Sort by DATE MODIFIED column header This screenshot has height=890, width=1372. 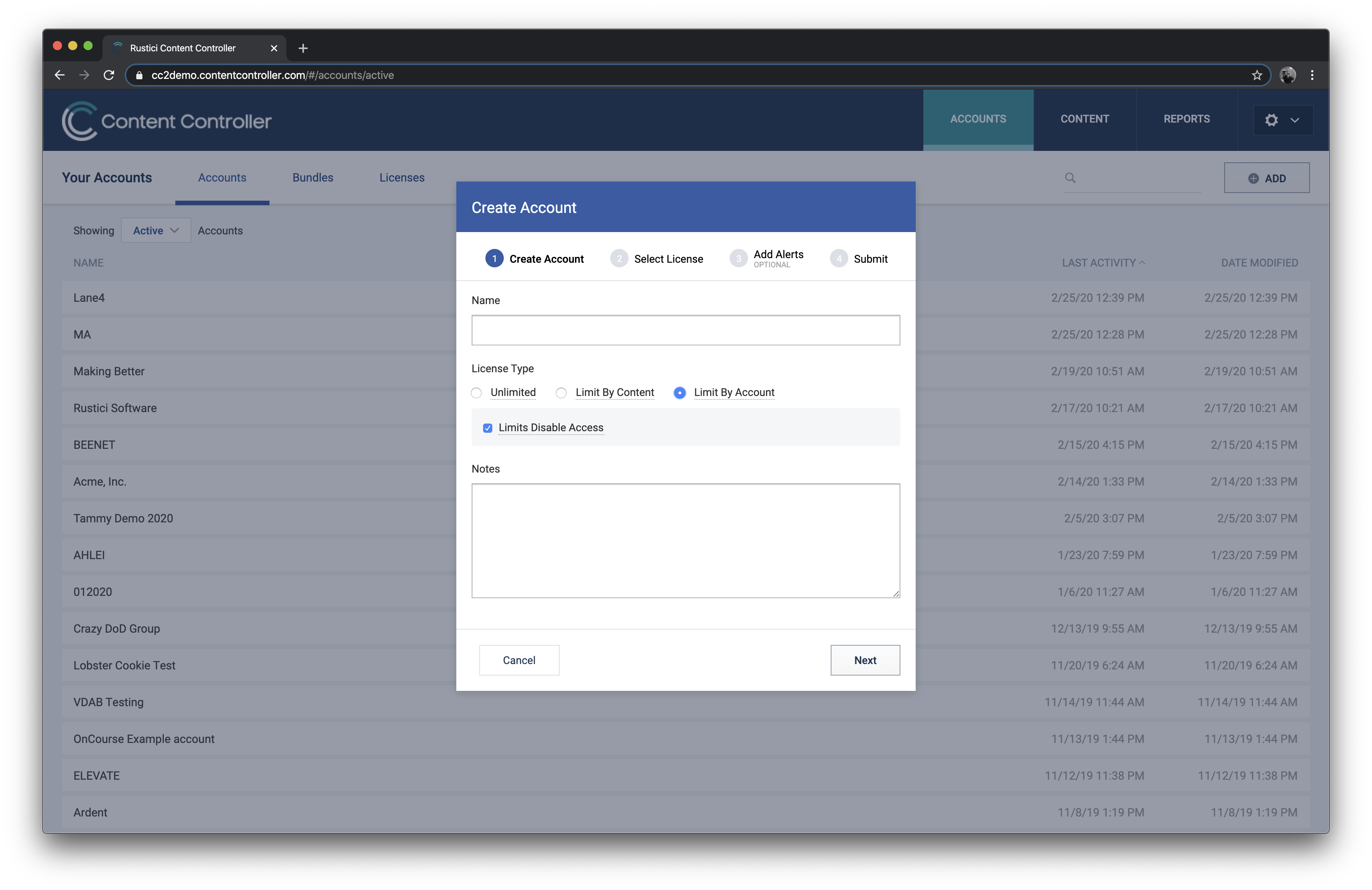[x=1259, y=262]
